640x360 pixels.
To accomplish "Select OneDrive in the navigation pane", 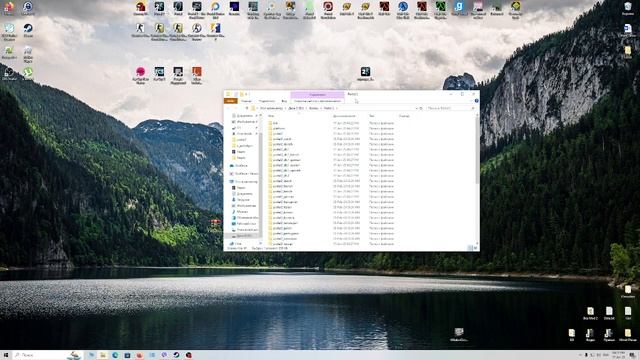I will click(x=241, y=166).
